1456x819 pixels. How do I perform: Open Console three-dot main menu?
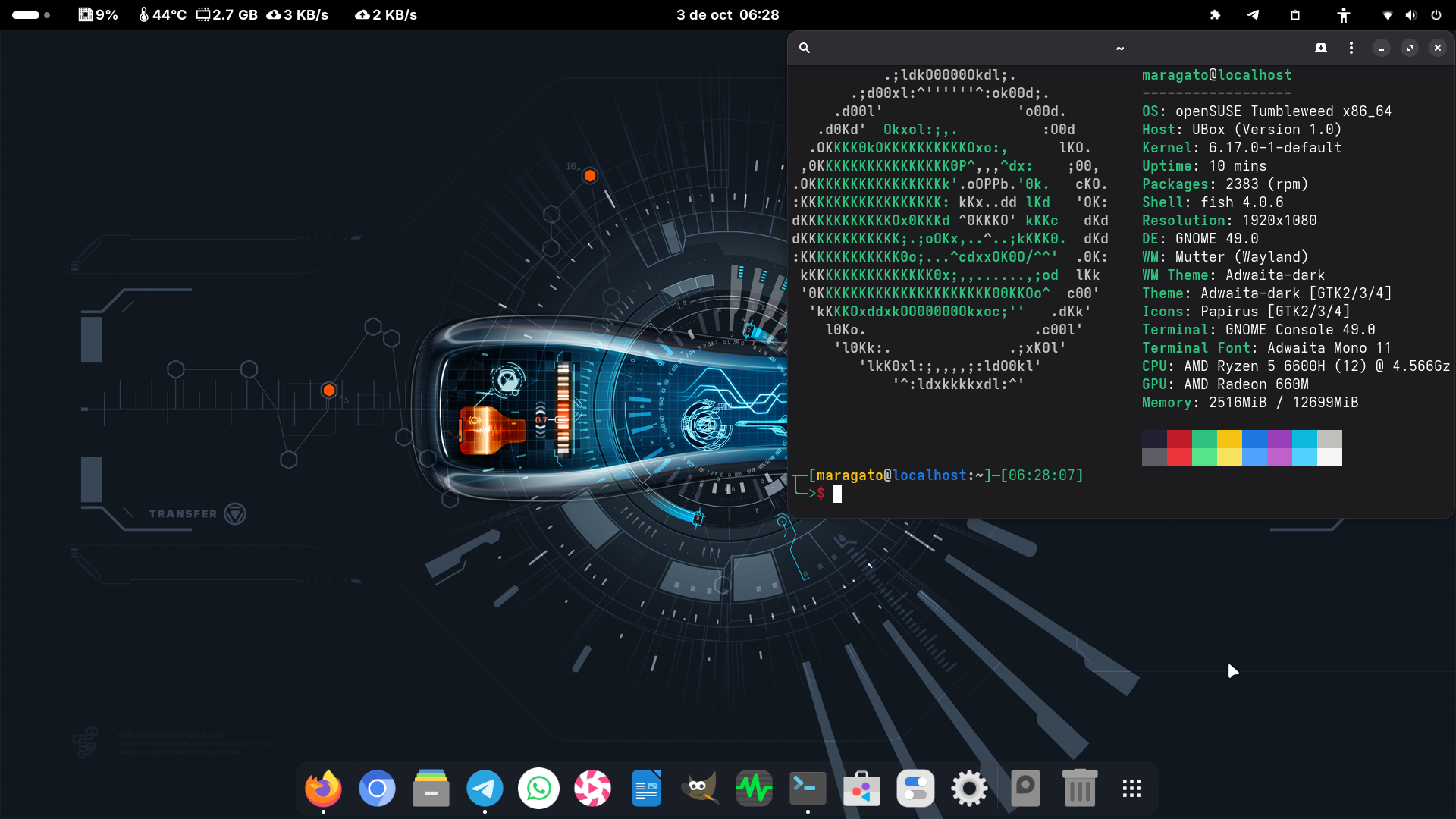[1351, 48]
